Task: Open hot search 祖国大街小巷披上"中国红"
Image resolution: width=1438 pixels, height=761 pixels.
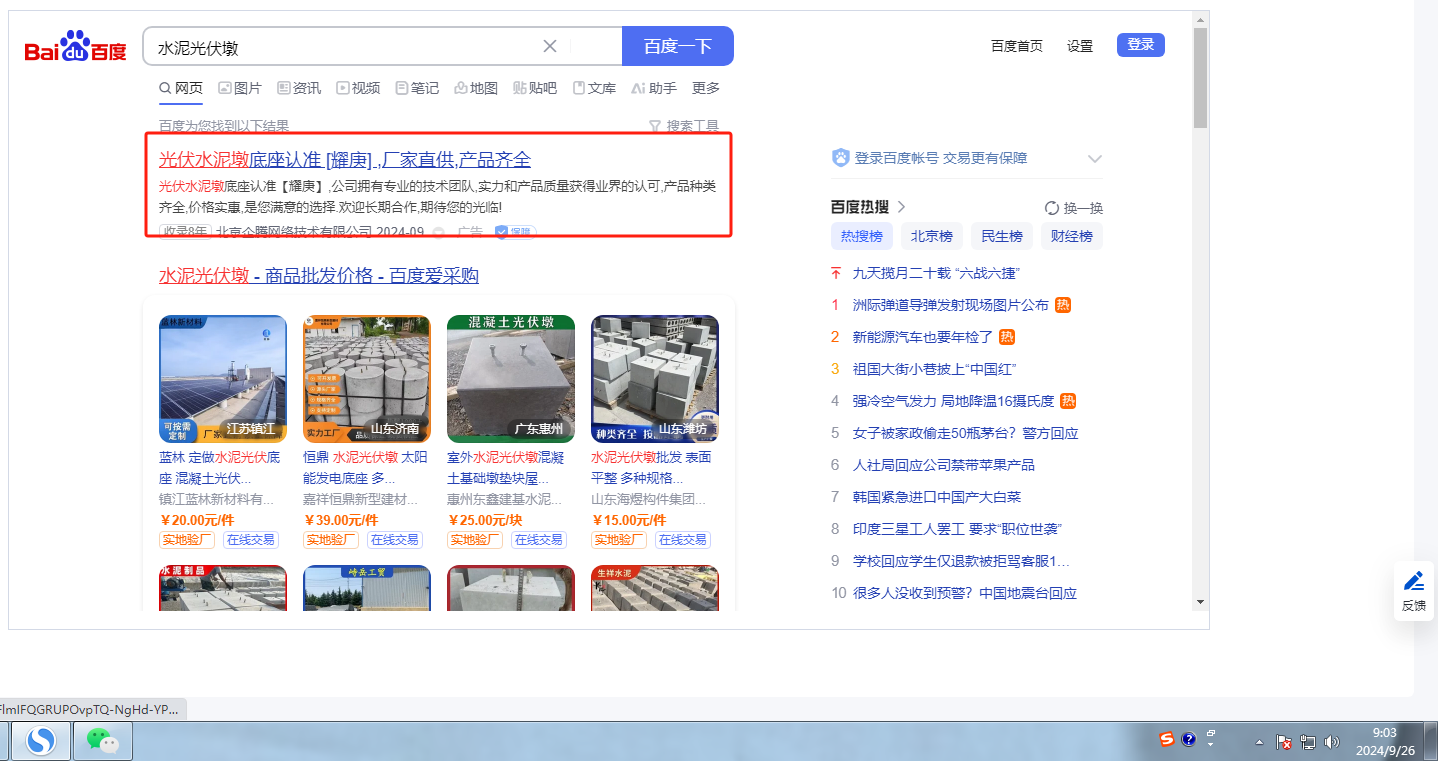Action: (934, 369)
